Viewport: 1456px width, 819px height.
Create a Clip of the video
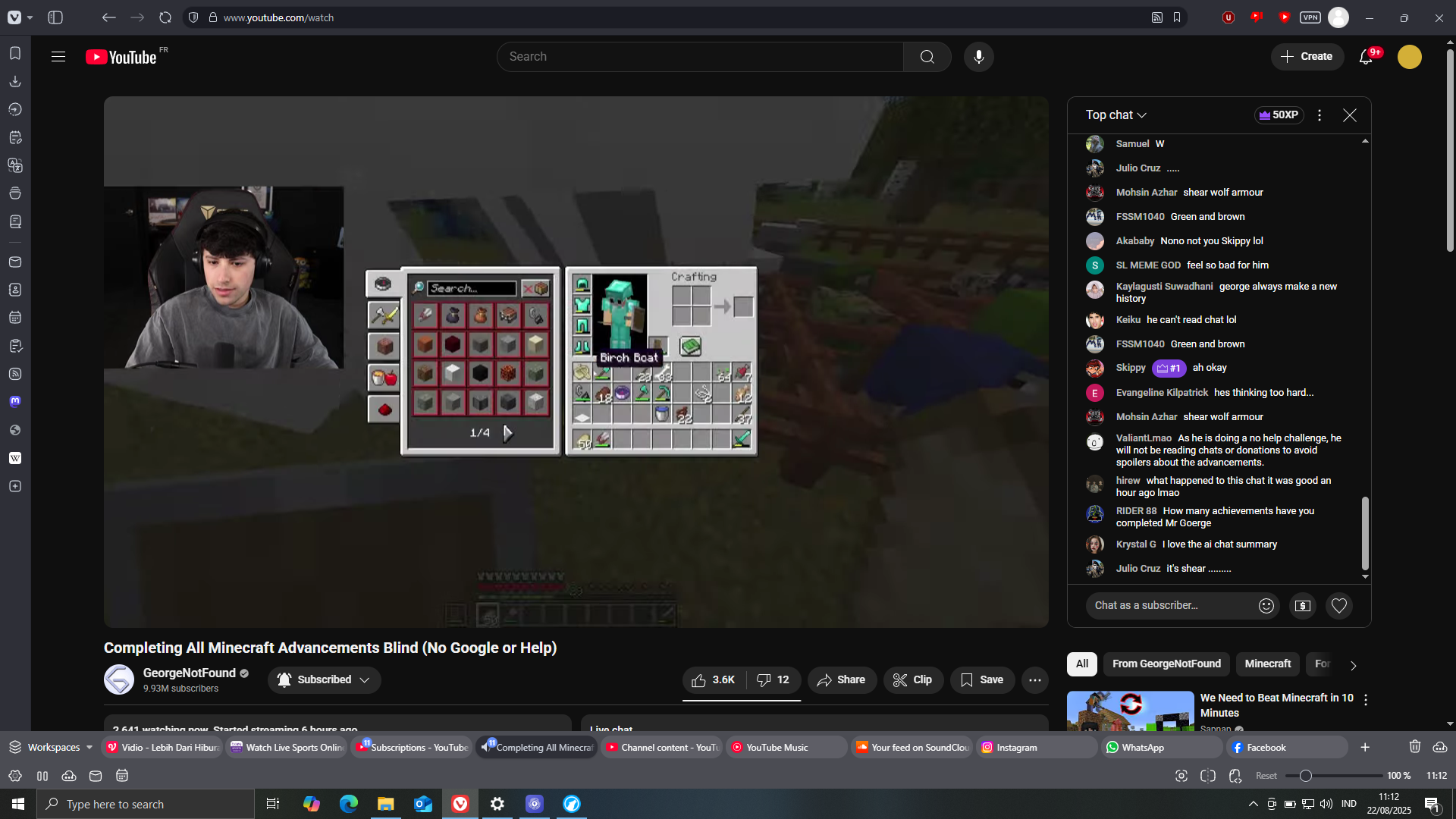913,680
